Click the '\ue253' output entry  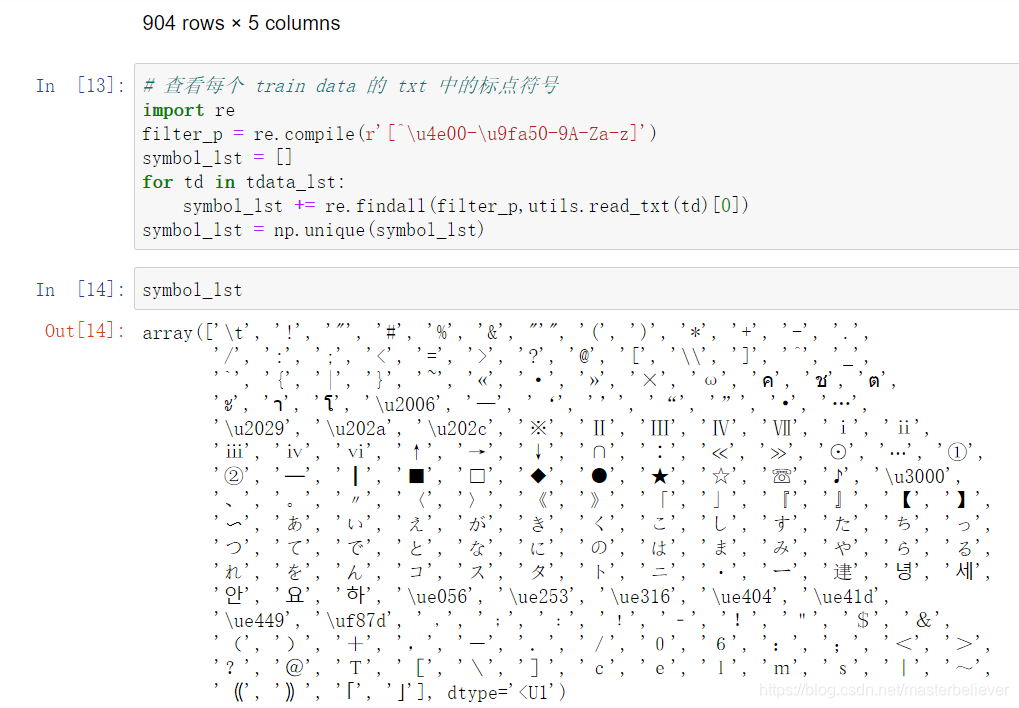pos(541,596)
